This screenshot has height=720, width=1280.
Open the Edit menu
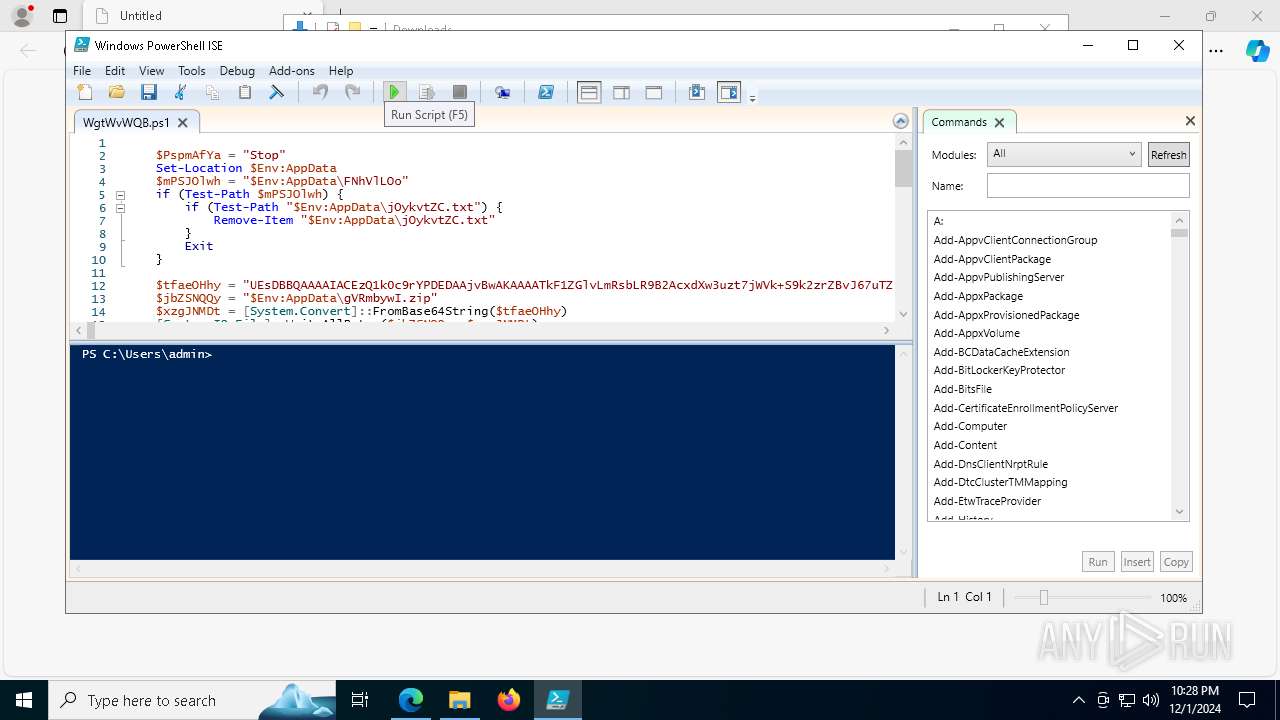(x=115, y=71)
